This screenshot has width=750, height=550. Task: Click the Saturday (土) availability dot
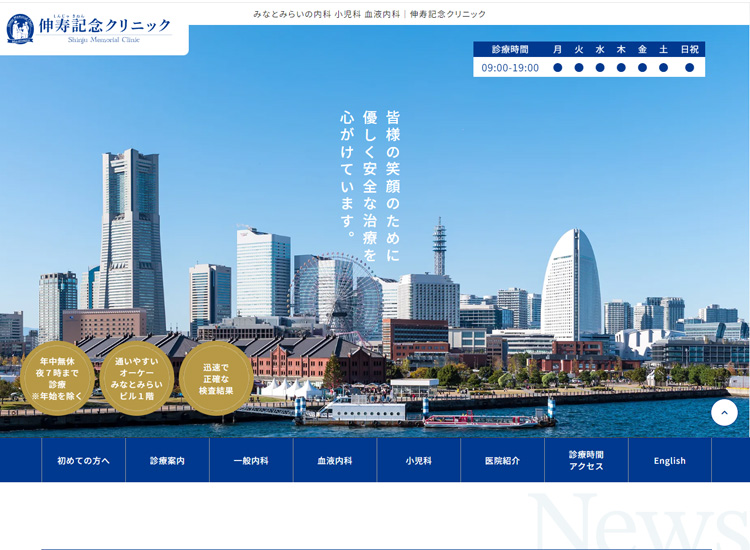(x=663, y=68)
